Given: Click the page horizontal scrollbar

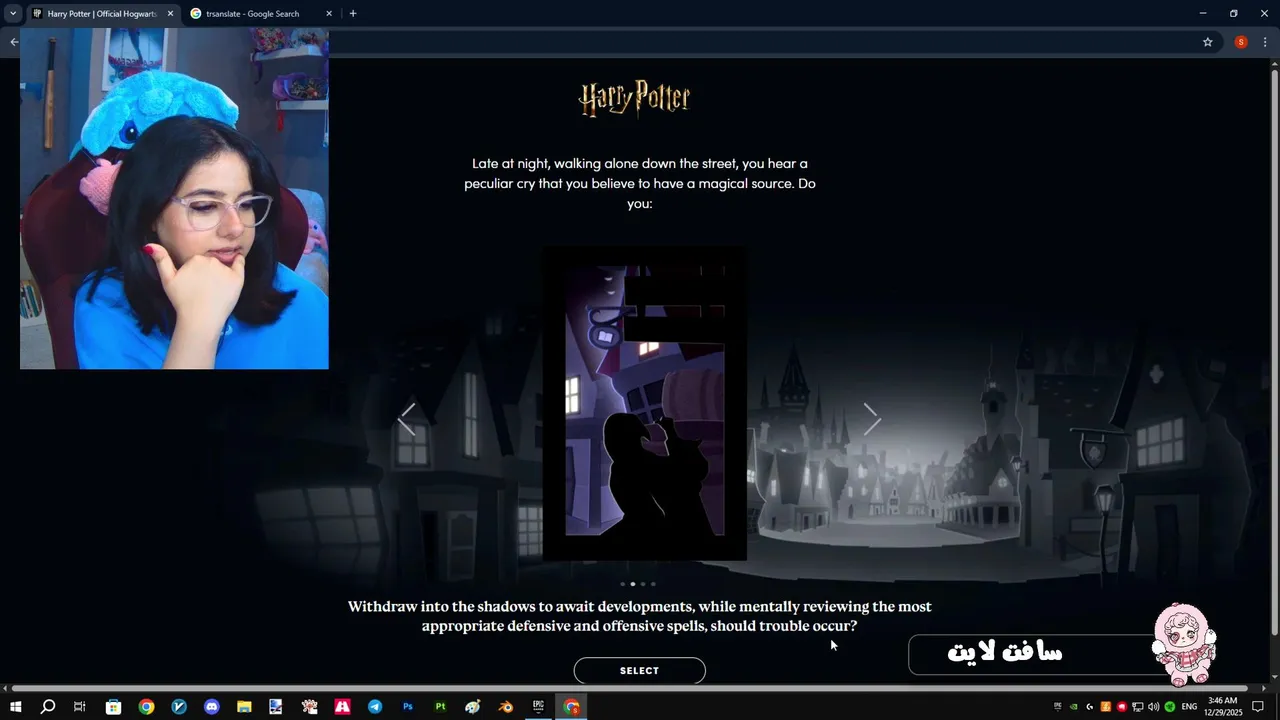Looking at the screenshot, I should coord(630,688).
